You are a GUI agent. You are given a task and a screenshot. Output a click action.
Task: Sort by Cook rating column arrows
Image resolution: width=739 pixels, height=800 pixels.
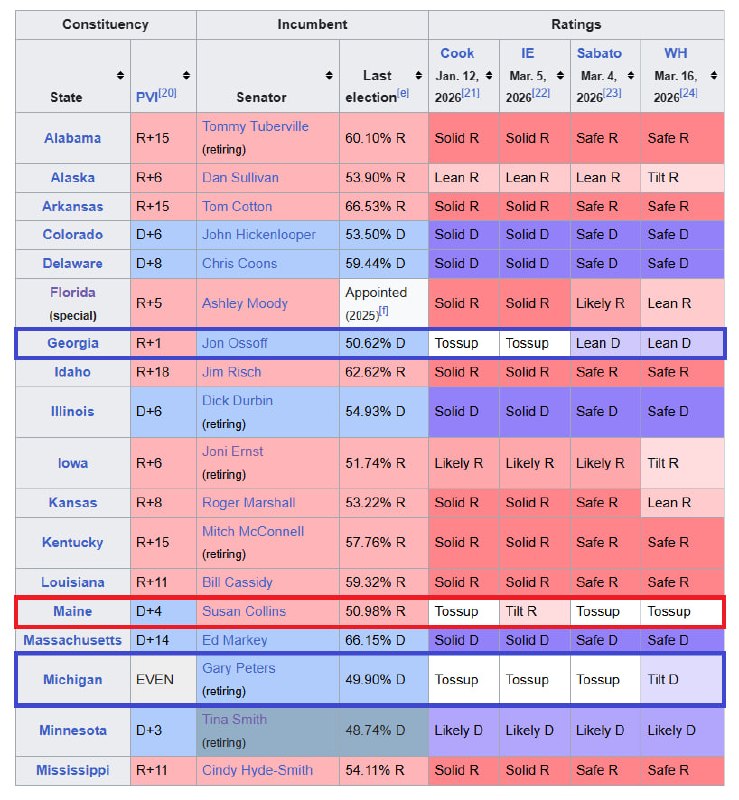(489, 75)
